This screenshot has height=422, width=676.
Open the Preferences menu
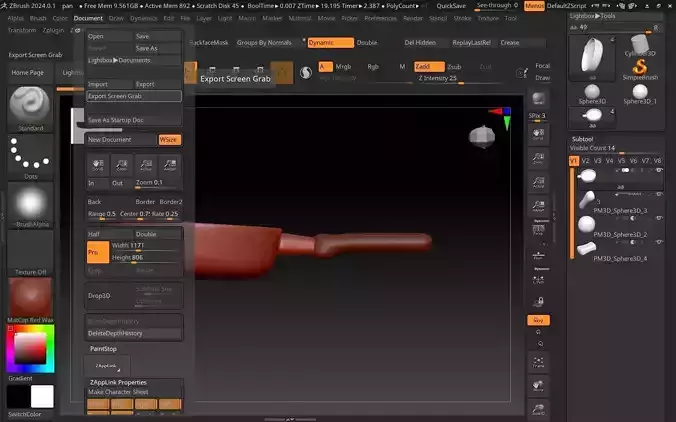[x=380, y=18]
